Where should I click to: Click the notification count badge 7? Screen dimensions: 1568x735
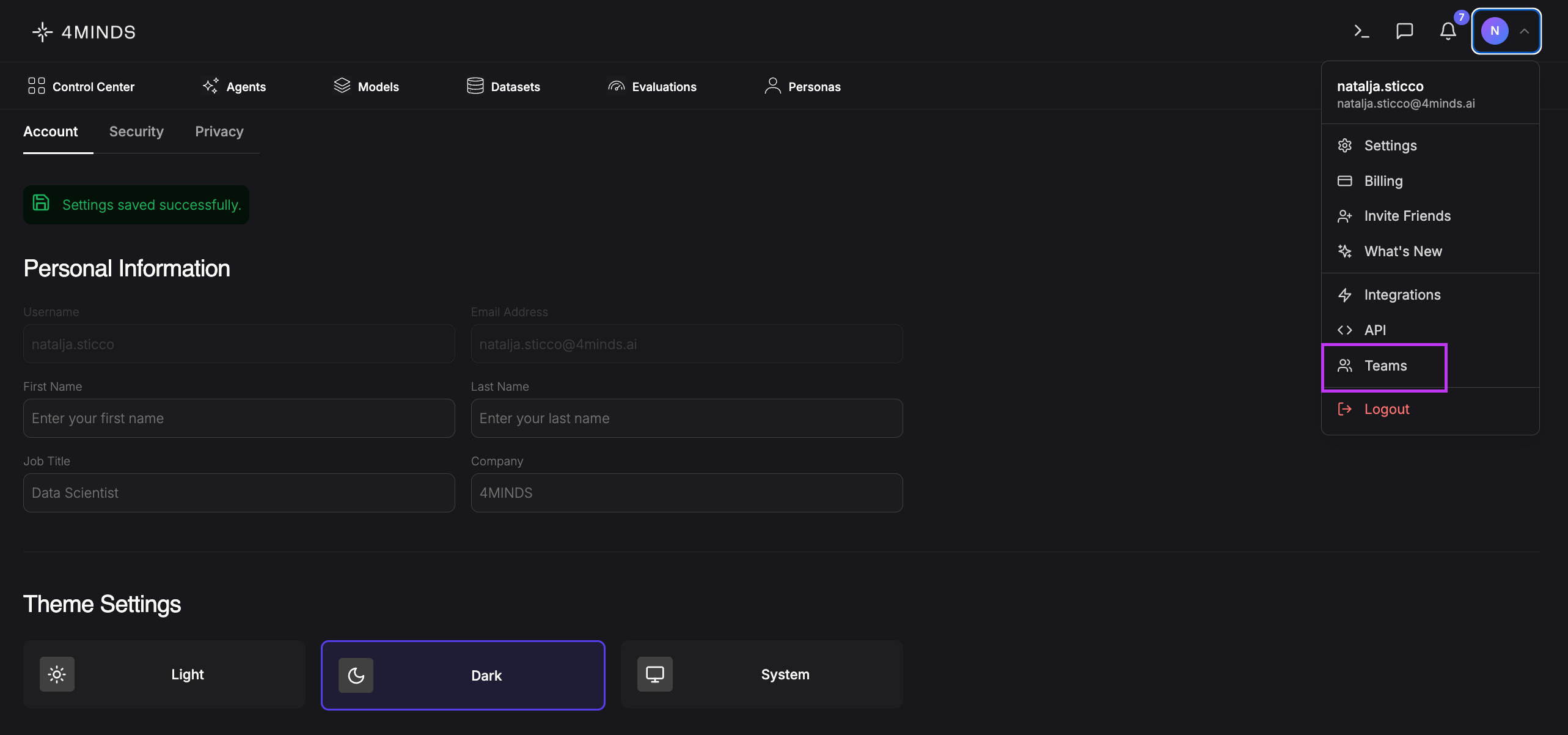(x=1461, y=17)
